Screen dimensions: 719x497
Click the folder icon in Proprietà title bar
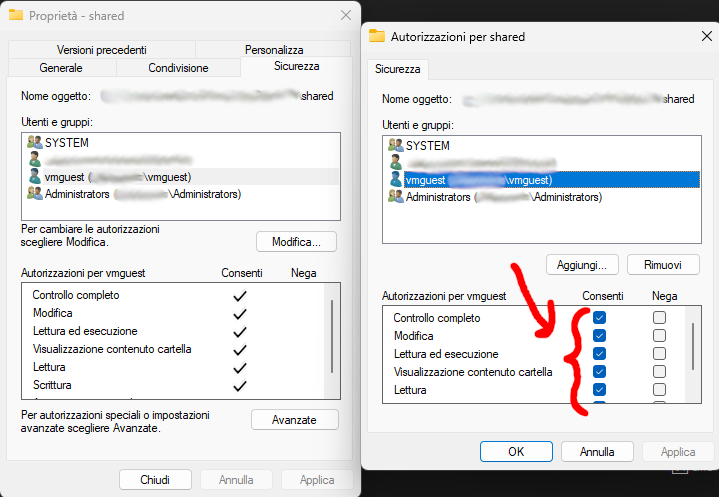[16, 15]
